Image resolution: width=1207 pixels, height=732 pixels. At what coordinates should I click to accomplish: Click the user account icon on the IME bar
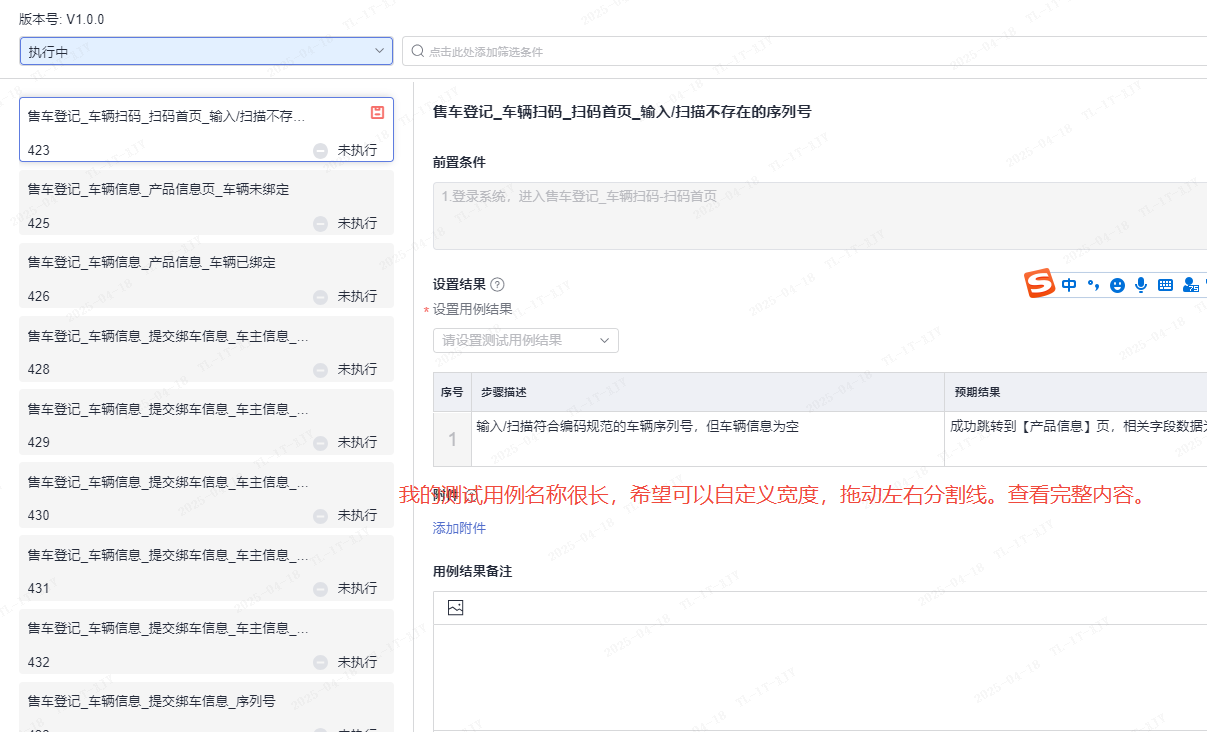(x=1190, y=285)
